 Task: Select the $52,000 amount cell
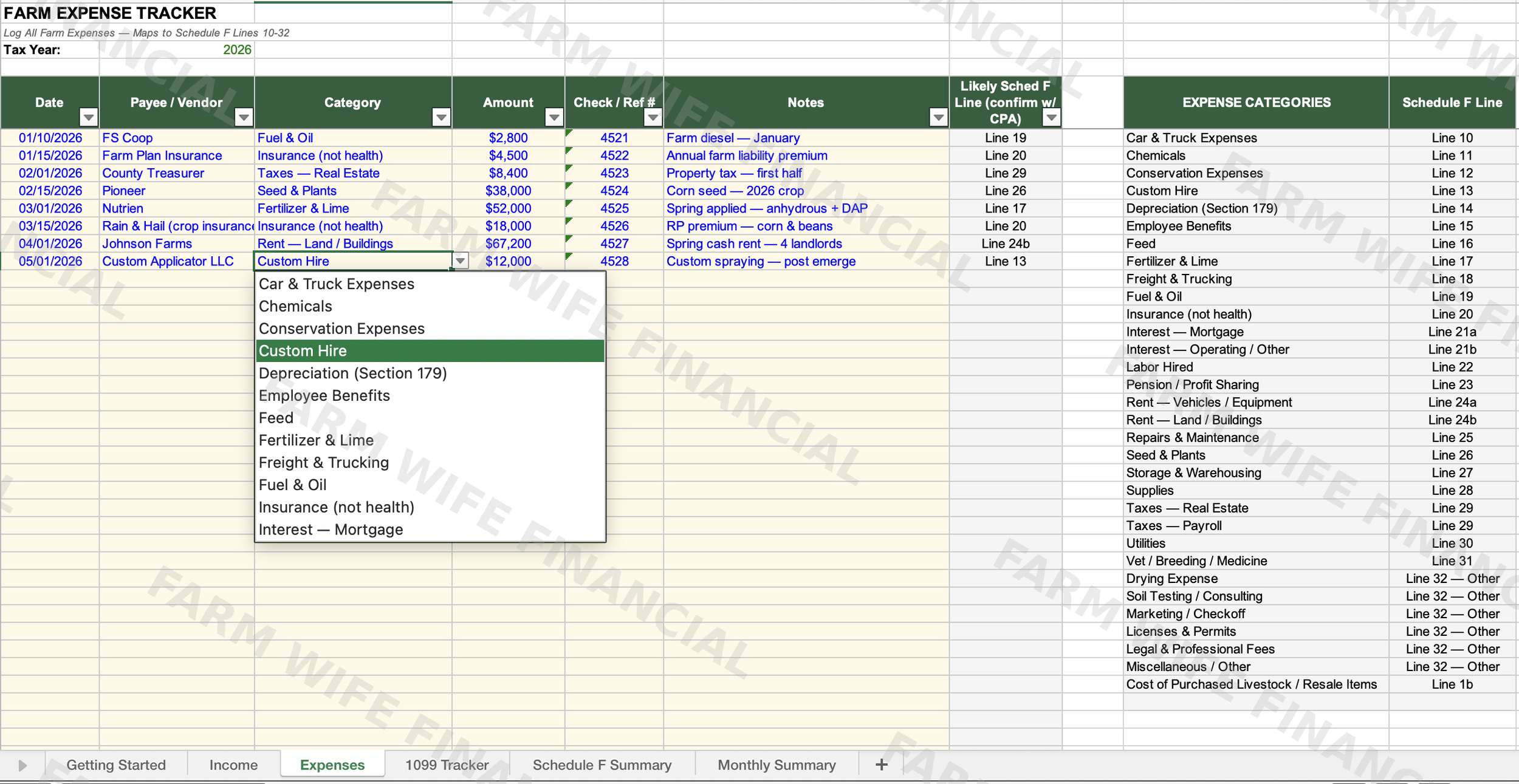[509, 208]
